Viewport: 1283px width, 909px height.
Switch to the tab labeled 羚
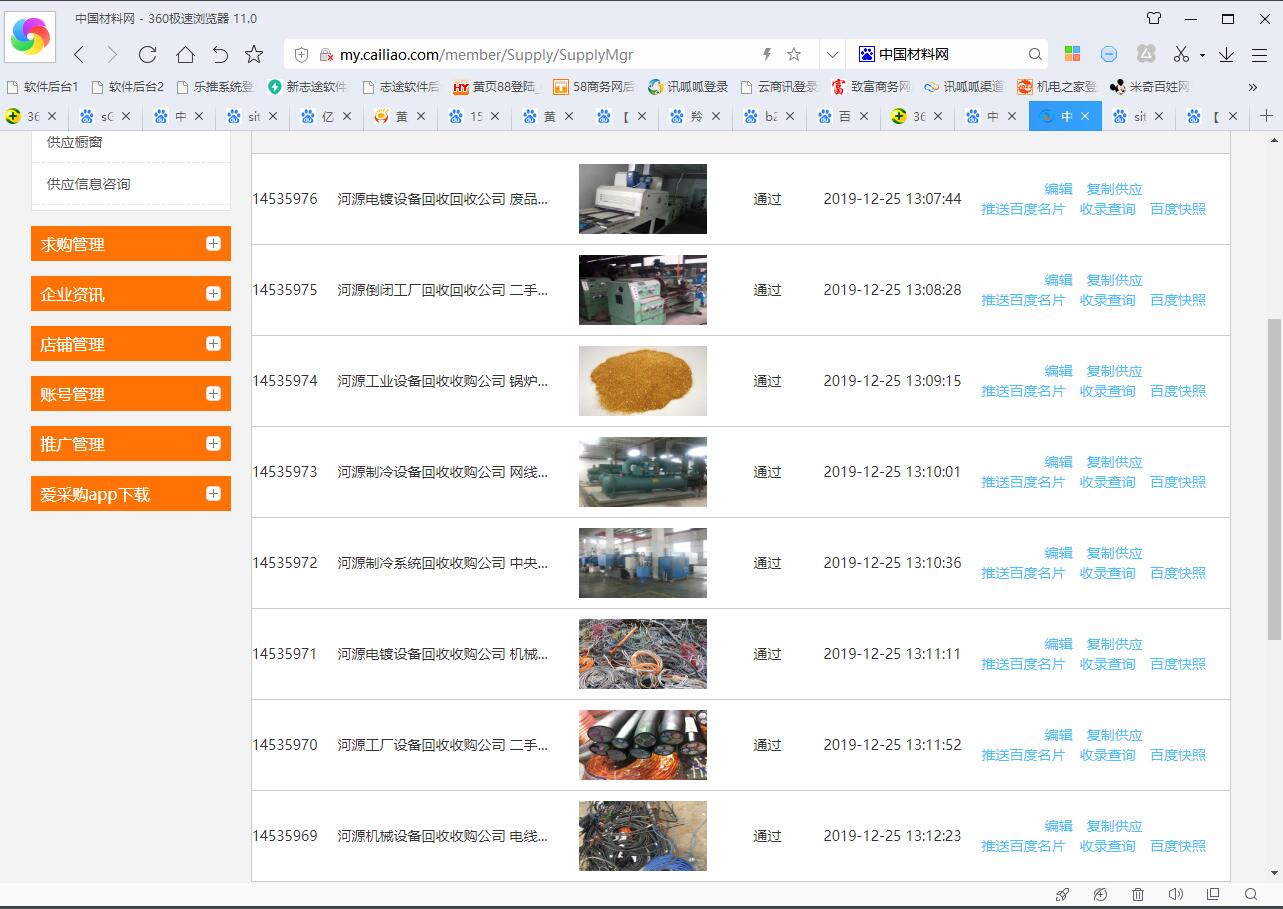coord(697,117)
